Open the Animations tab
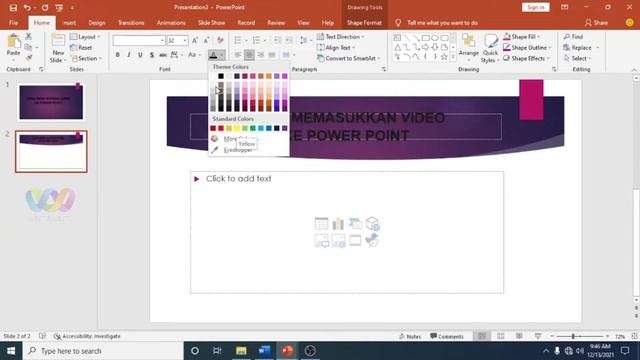Viewport: 640px width, 360px height. [x=171, y=23]
